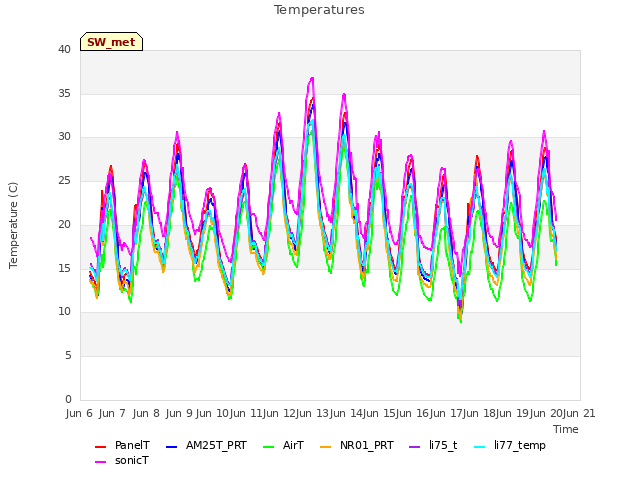Click the 0 y-axis tick label
This screenshot has width=640, height=480.
point(68,399)
